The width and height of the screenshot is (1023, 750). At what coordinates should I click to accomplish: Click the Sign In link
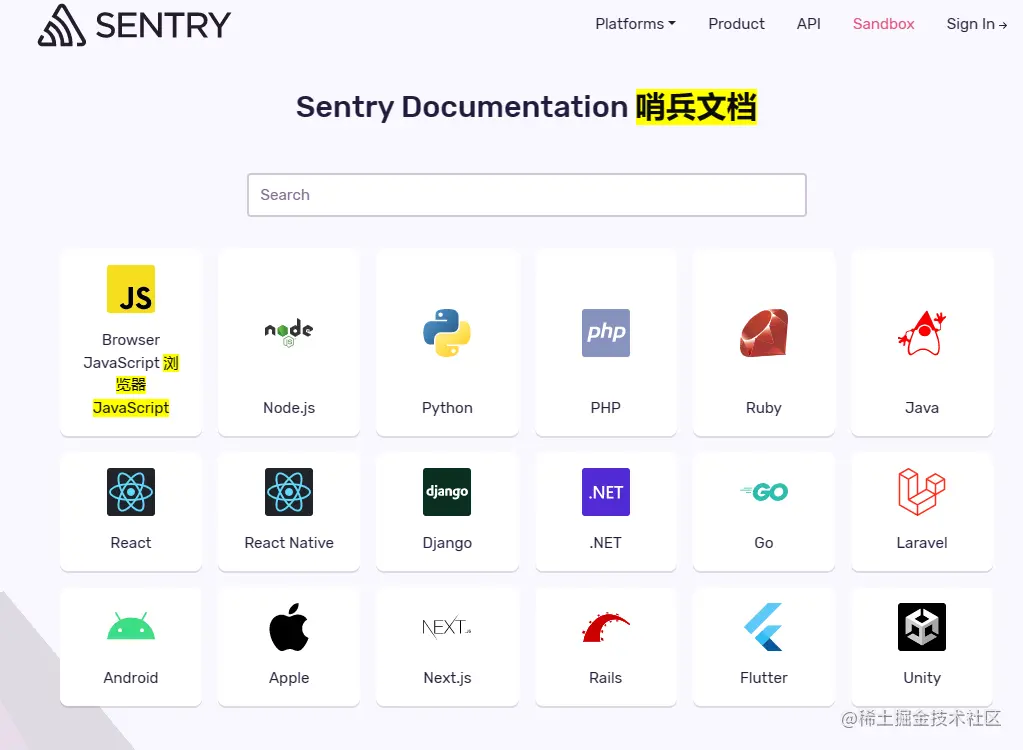point(975,24)
